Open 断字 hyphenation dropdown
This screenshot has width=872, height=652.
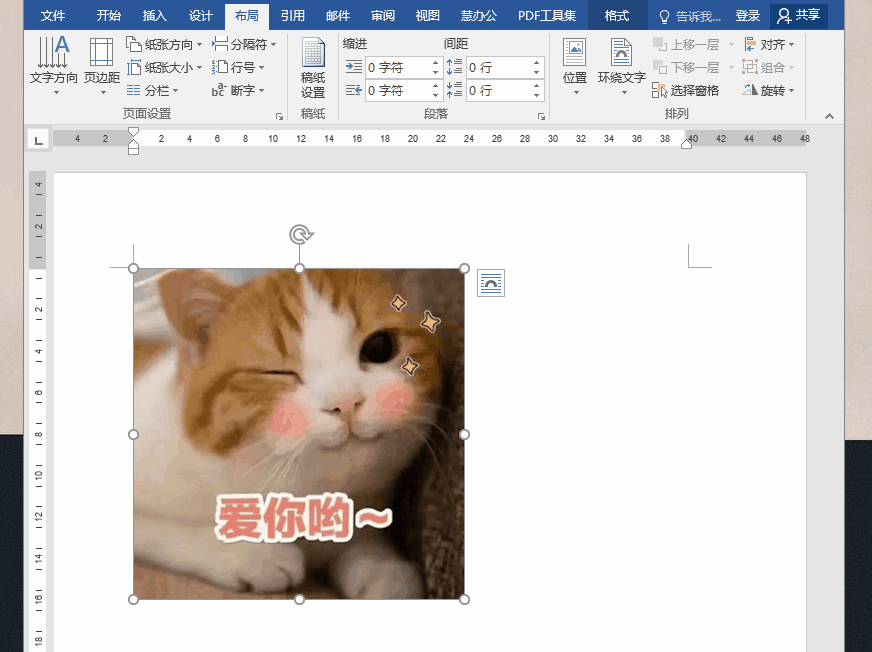point(238,90)
